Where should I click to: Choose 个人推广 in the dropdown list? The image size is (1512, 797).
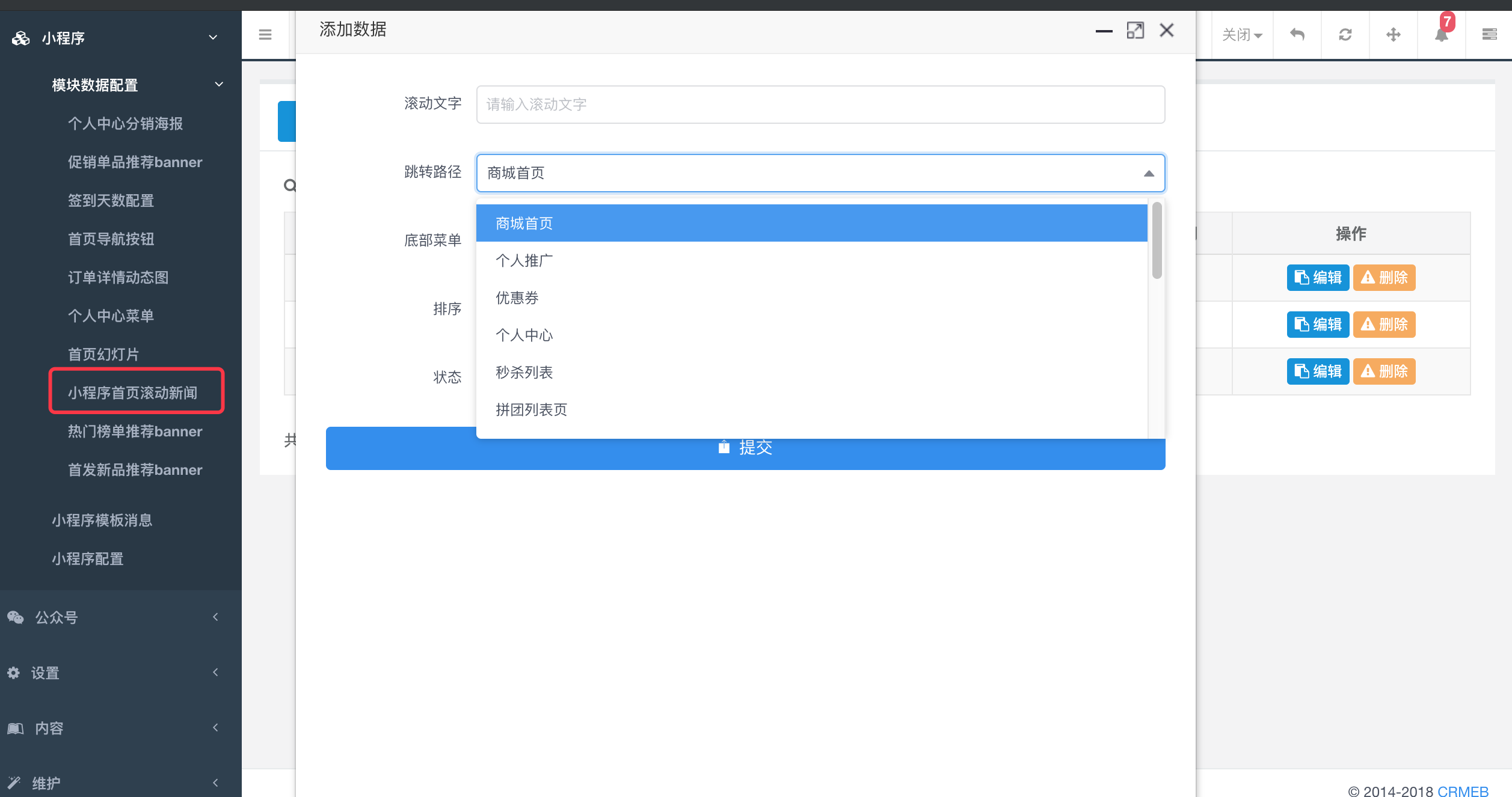[x=811, y=260]
